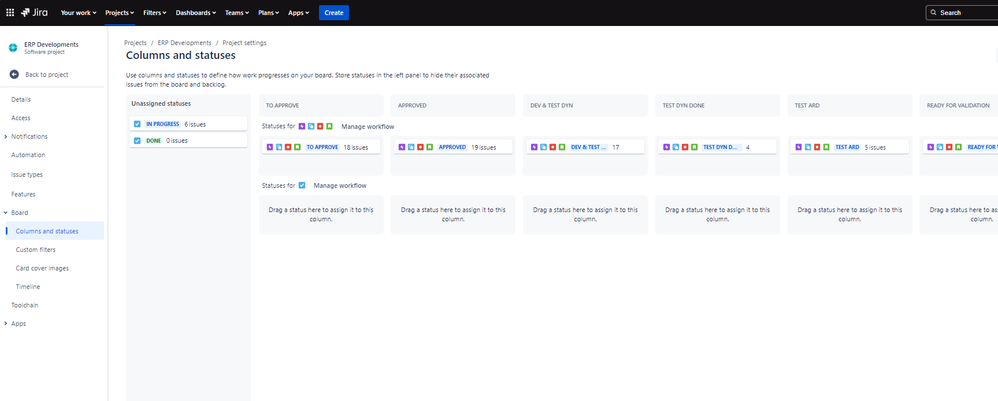The width and height of the screenshot is (998, 401).
Task: Expand the Apps section in the sidebar
Action: tap(6, 323)
